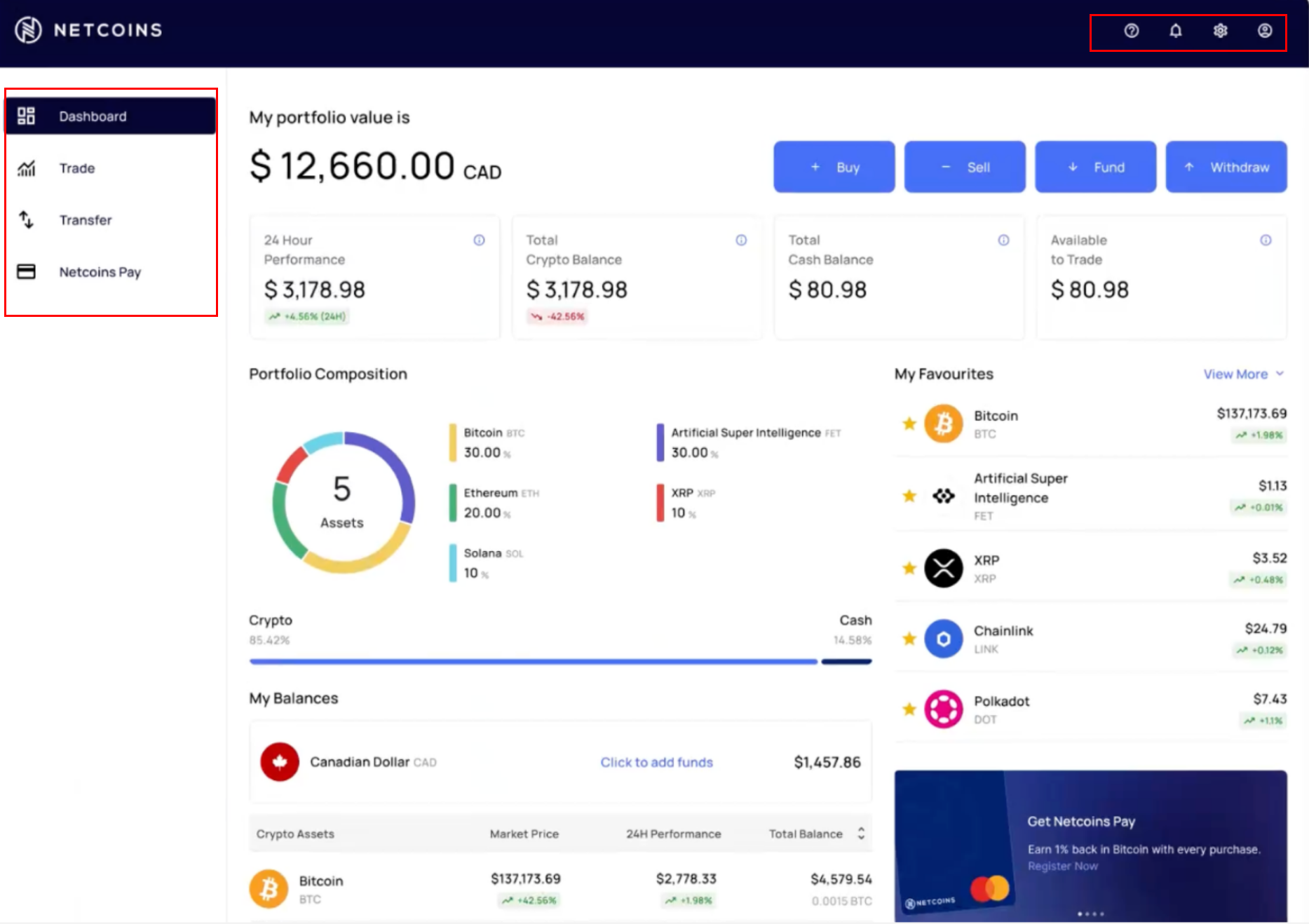Click the XRP red legend swatch
Viewport: 1309px width, 924px height.
[x=660, y=502]
